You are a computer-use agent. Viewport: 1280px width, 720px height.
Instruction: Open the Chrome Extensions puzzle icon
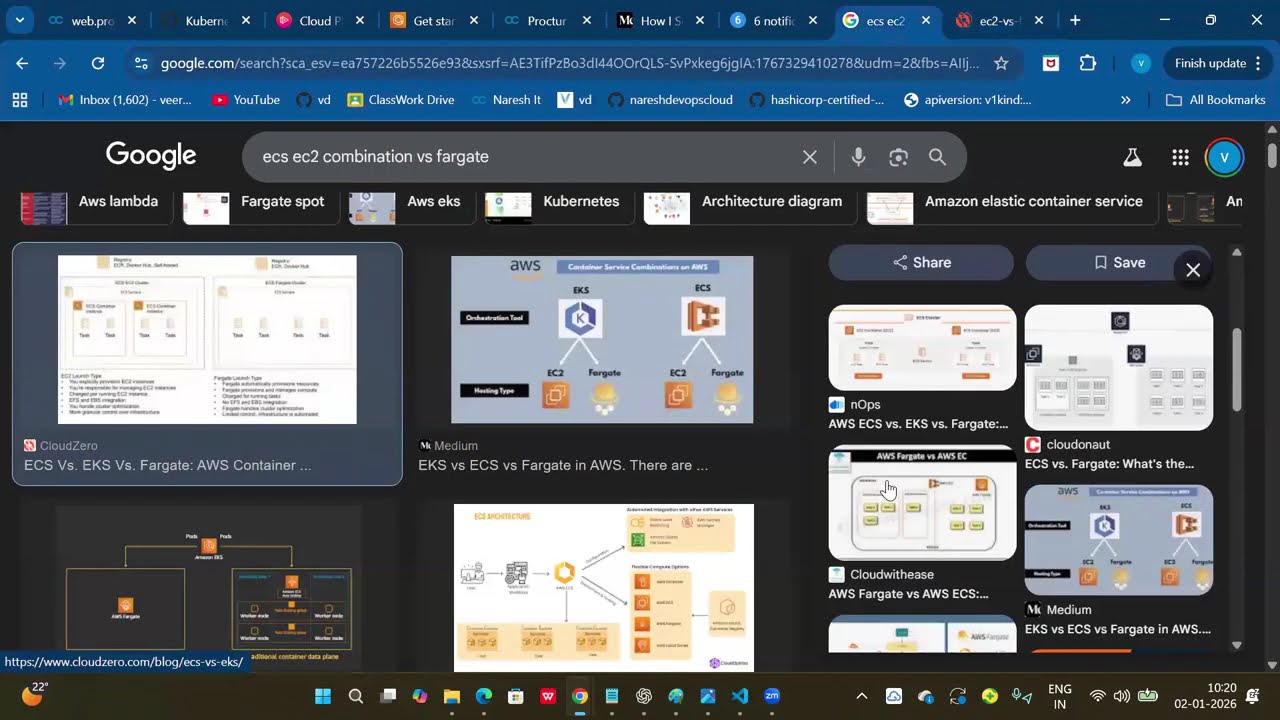[1088, 63]
